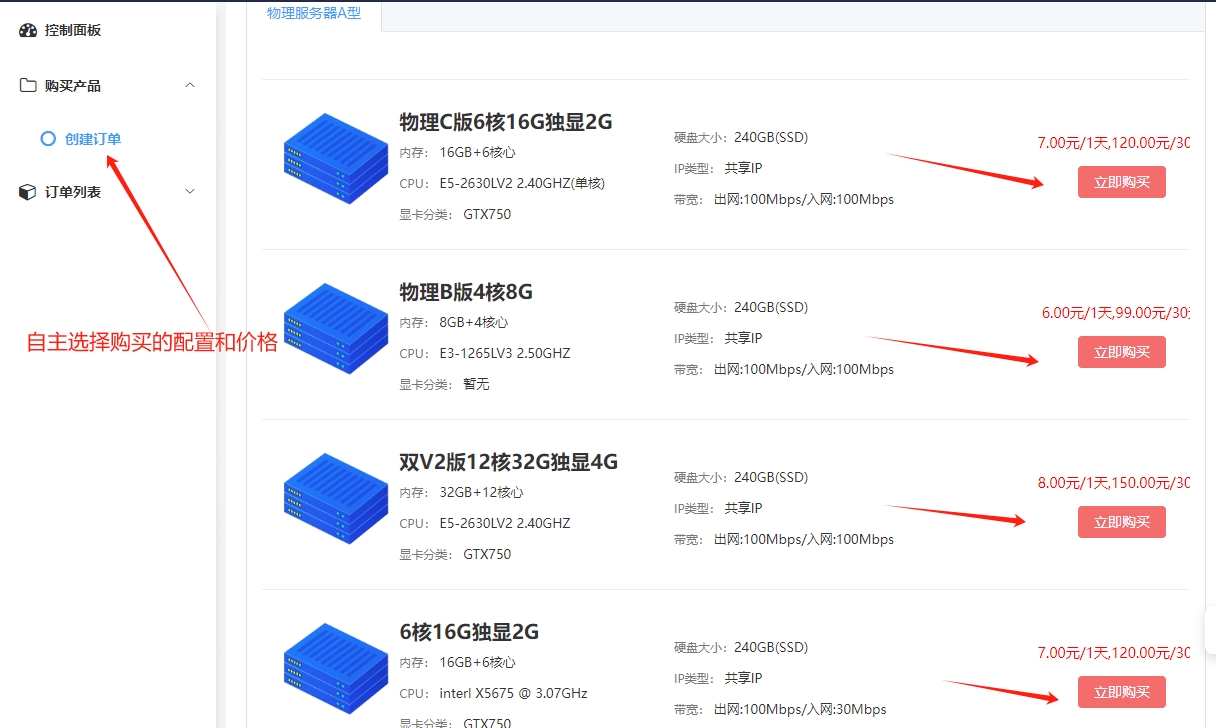Switch to the 物理服务器A型 tab
This screenshot has width=1216, height=728.
click(x=314, y=13)
